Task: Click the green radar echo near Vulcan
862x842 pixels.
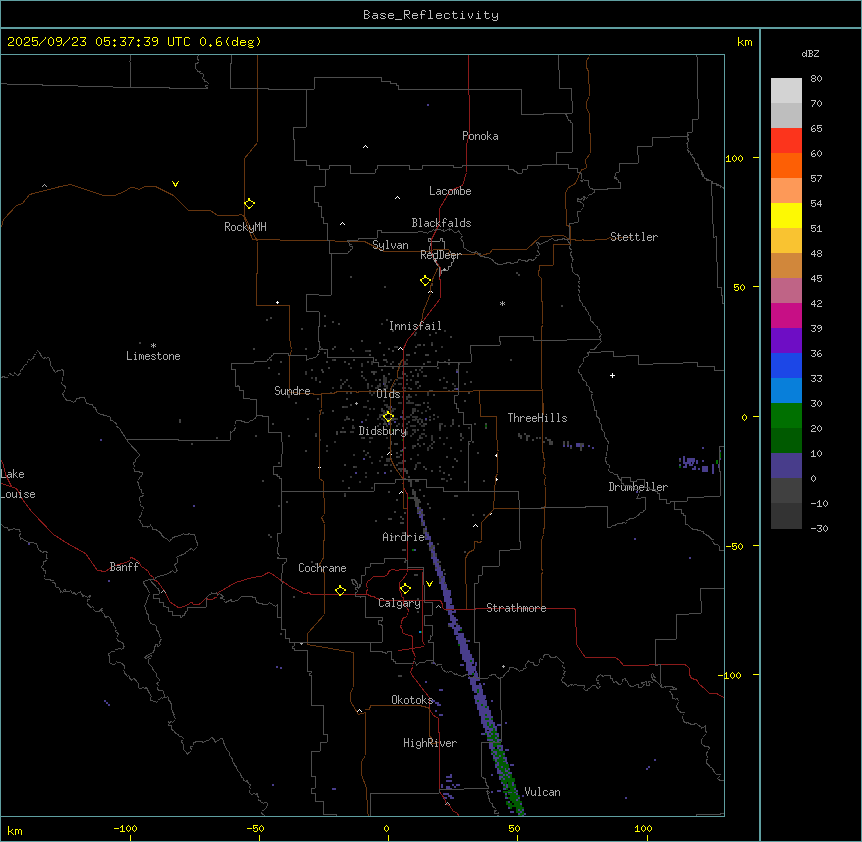Action: point(505,775)
